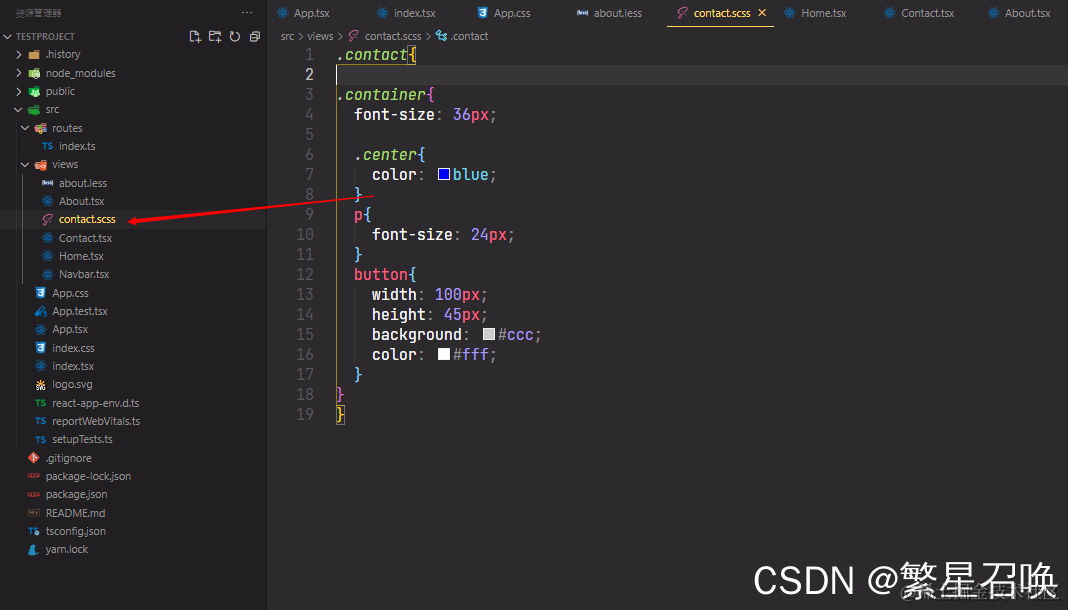This screenshot has height=610, width=1068.
Task: Open the explorer more actions ellipsis
Action: coord(247,13)
